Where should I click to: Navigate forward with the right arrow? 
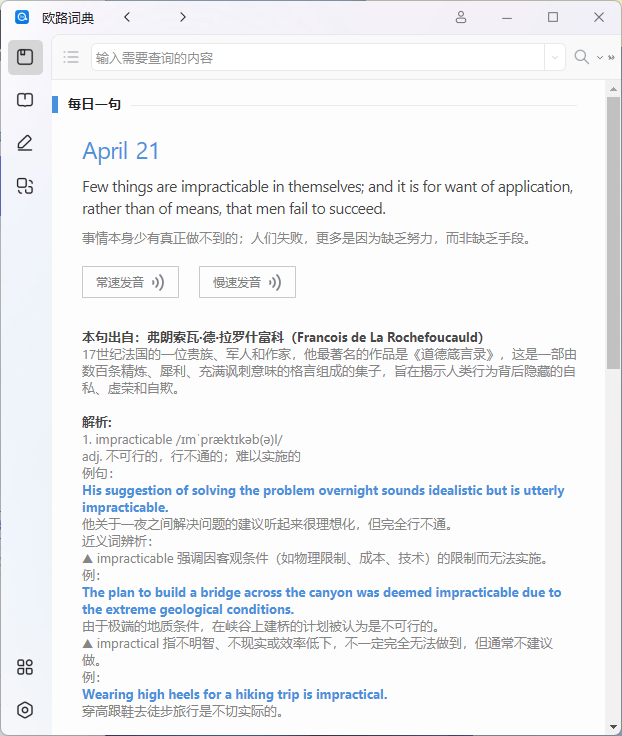[182, 17]
